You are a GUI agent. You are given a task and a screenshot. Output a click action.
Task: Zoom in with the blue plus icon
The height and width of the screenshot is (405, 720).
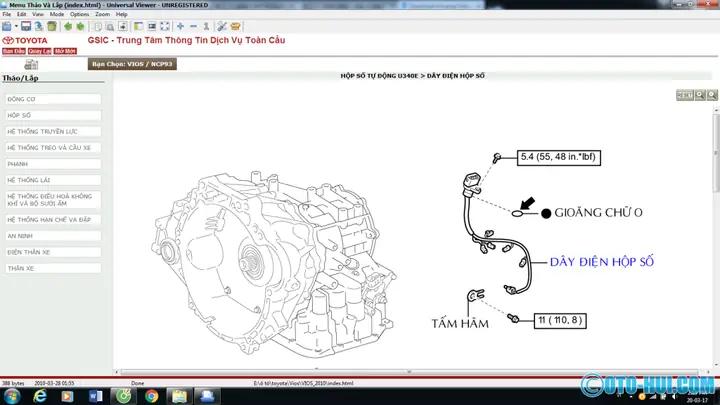click(x=180, y=26)
